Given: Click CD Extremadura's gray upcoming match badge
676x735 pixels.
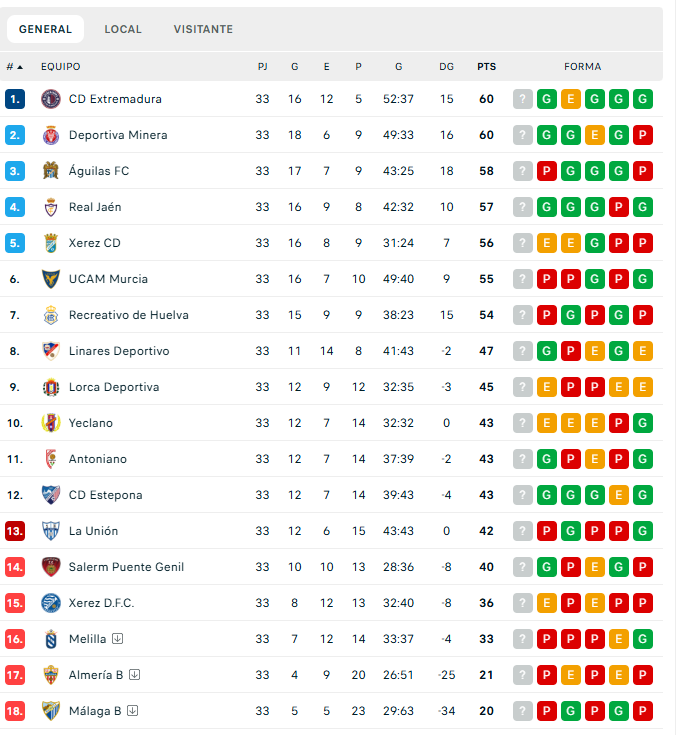Looking at the screenshot, I should pyautogui.click(x=523, y=99).
